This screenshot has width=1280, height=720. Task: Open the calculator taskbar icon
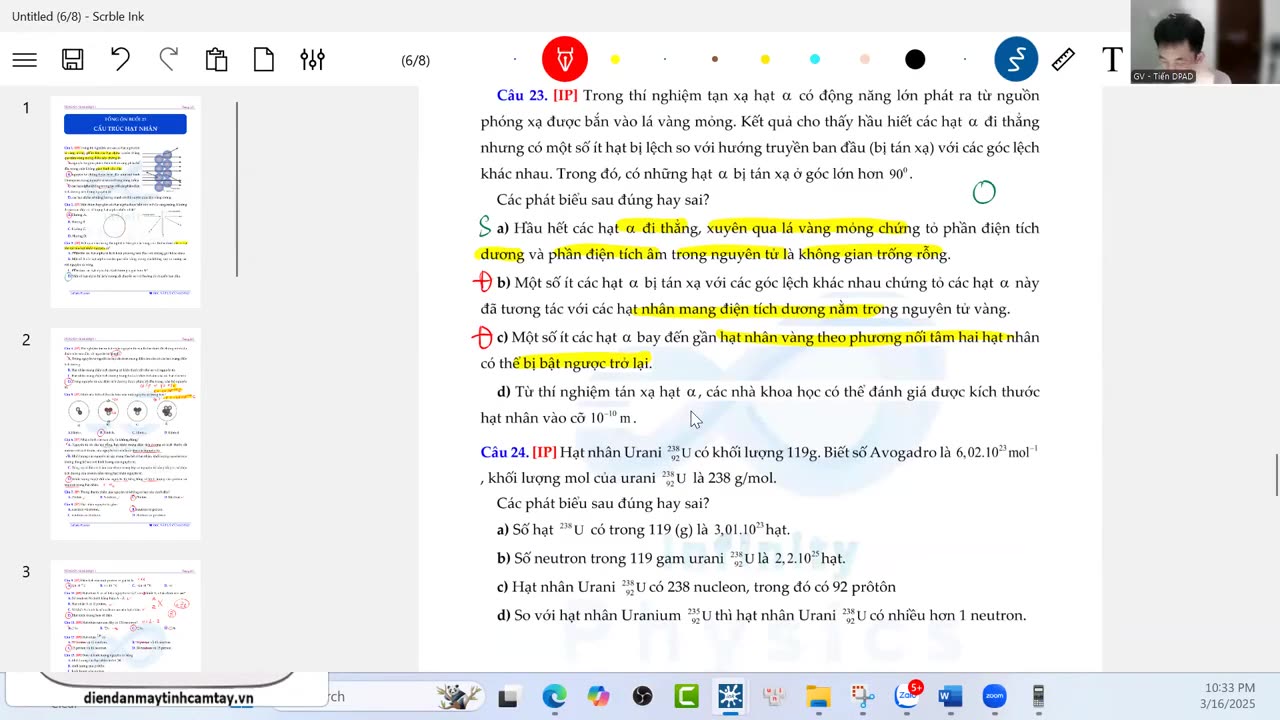(1038, 696)
